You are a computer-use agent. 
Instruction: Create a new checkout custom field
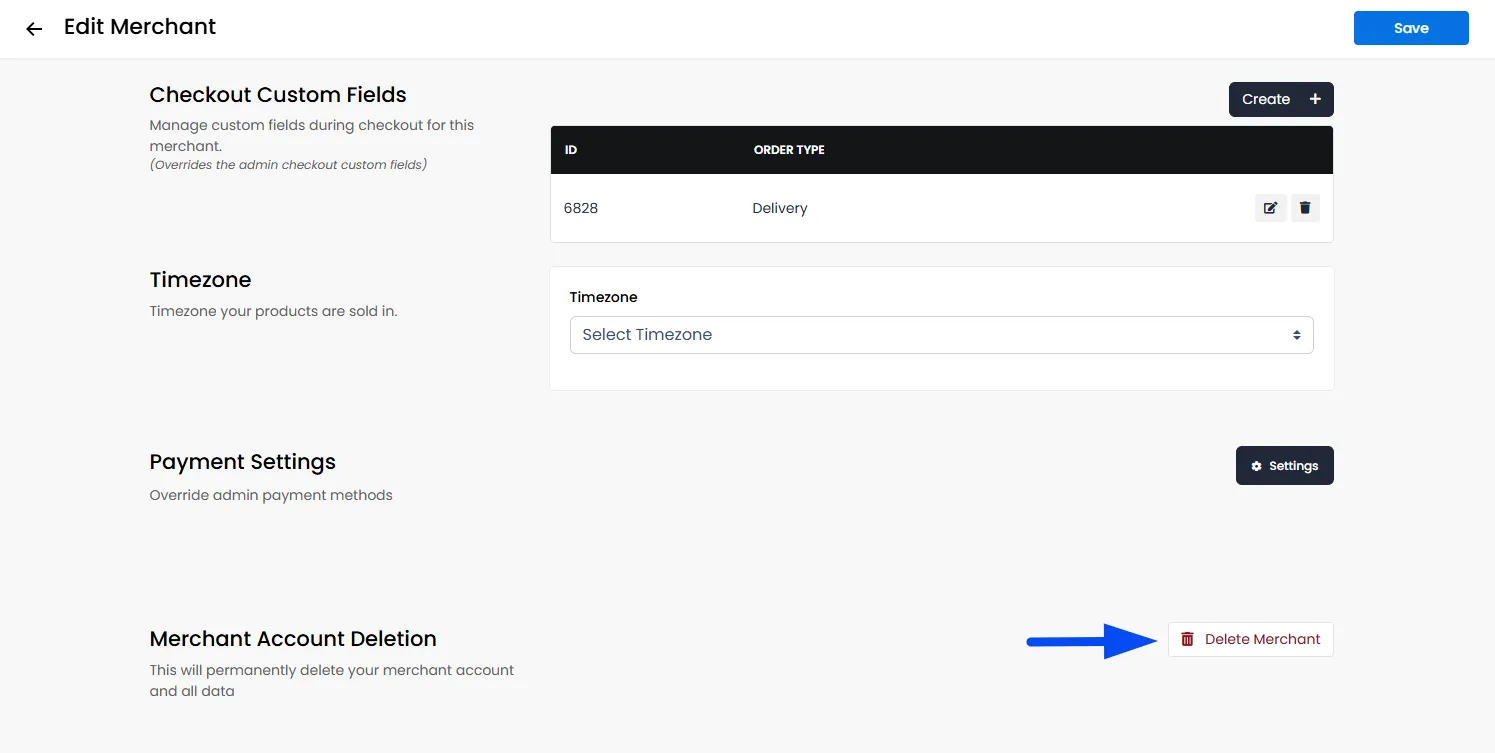(1281, 99)
